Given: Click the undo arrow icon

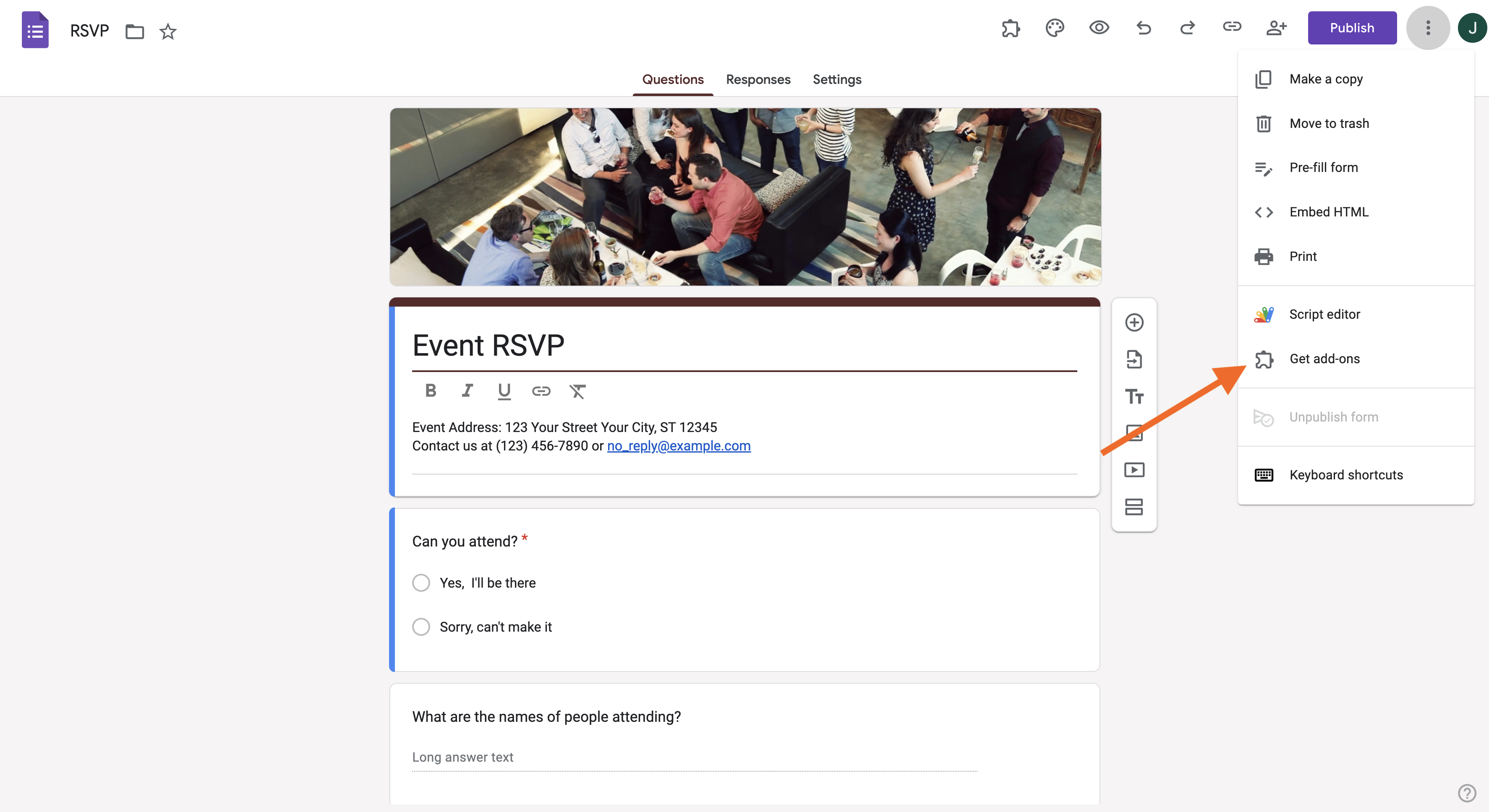Looking at the screenshot, I should [x=1143, y=28].
